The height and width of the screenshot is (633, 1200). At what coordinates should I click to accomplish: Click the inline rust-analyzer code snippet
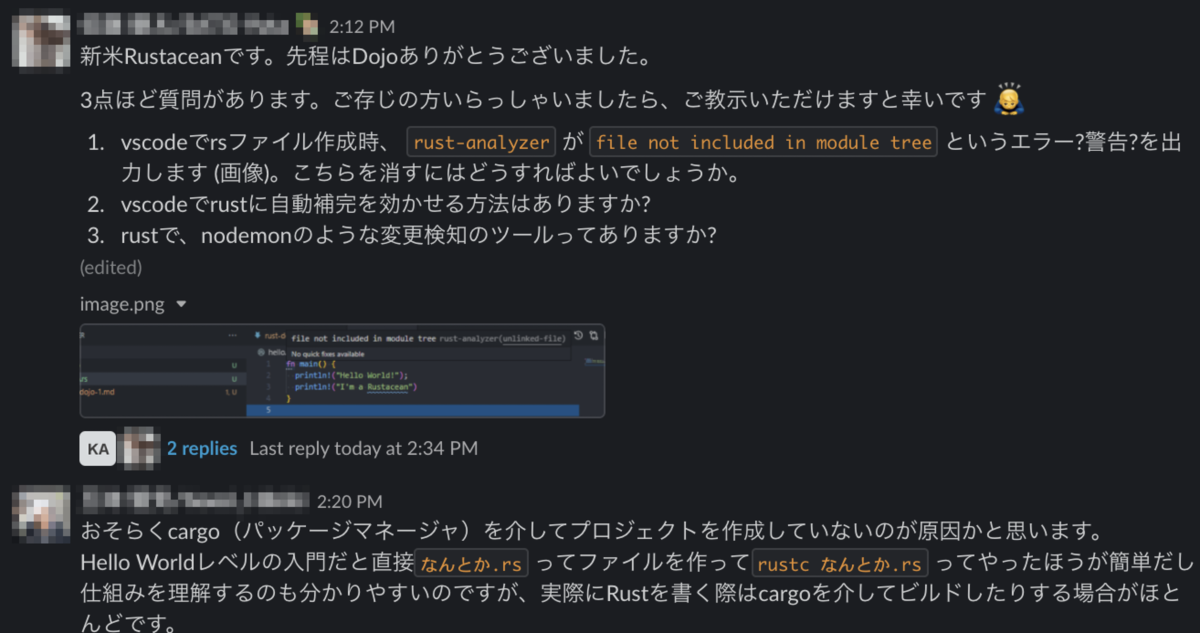click(x=480, y=141)
